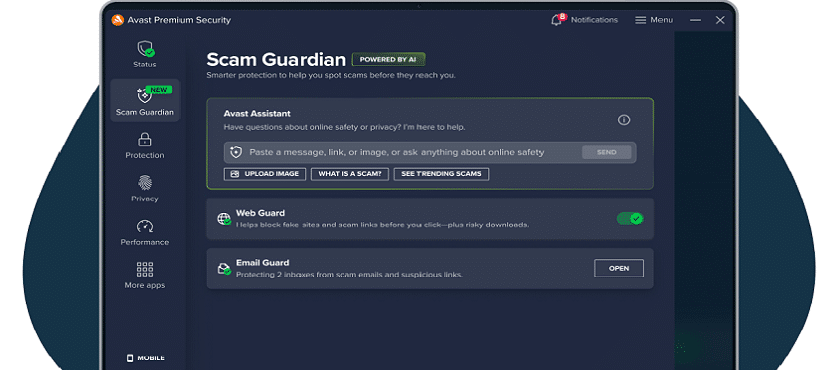Open the Protection lock icon

point(145,140)
